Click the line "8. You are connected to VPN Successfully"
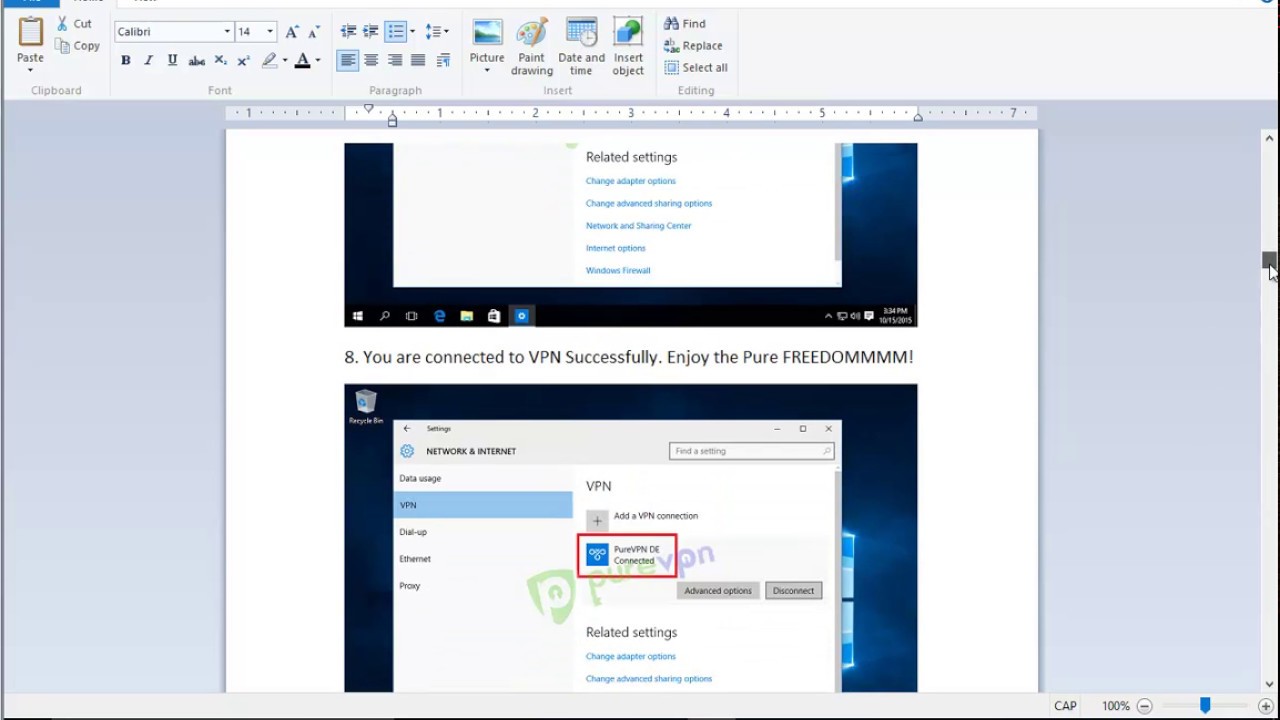1280x720 pixels. [x=629, y=357]
